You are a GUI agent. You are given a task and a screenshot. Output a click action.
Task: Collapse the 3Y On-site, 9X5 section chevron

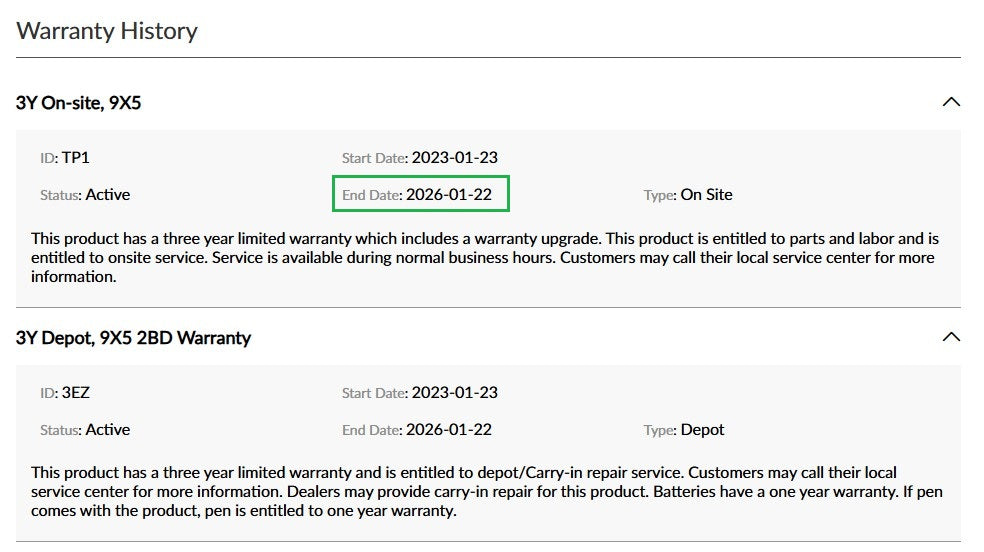[x=951, y=102]
